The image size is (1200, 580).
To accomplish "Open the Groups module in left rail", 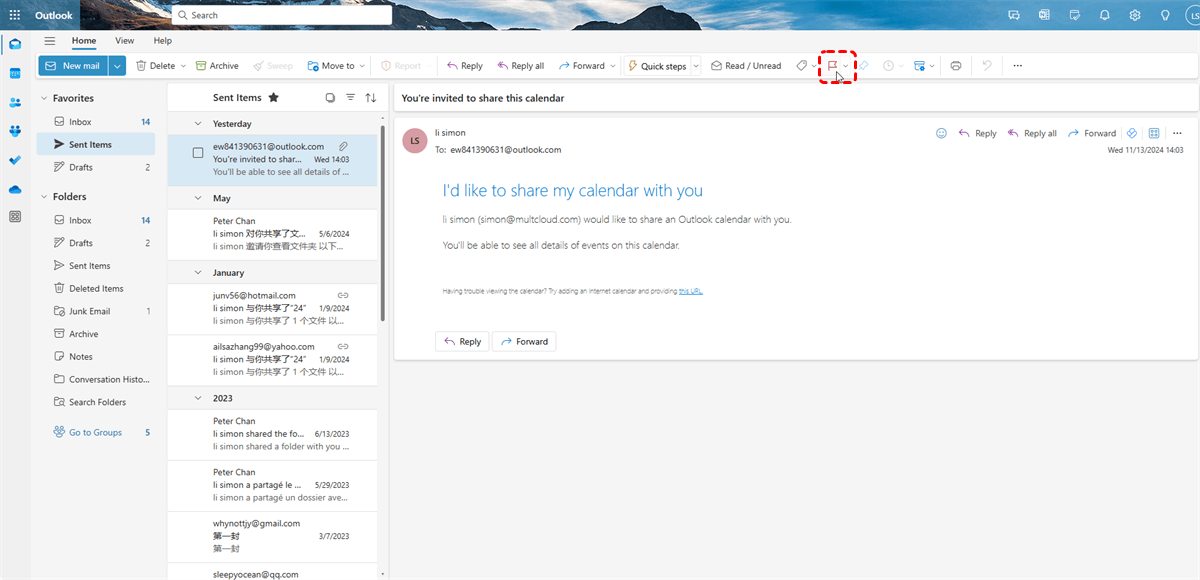I will [x=15, y=131].
